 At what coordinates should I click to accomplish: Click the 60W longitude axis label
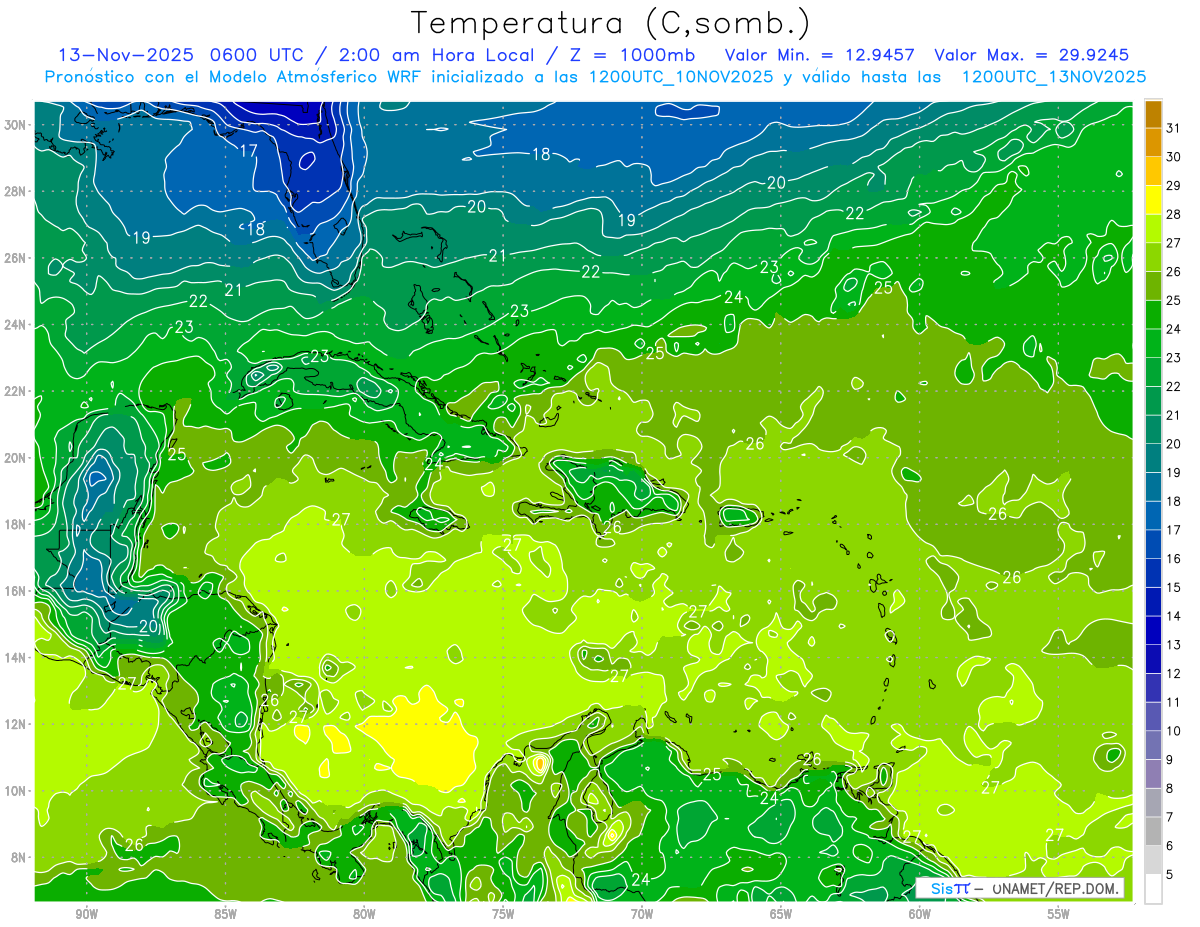click(920, 913)
